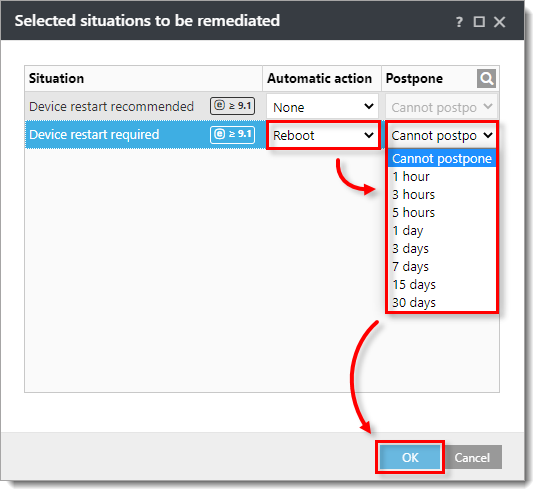Confirm with the OK button
The height and width of the screenshot is (496, 540).
[410, 457]
